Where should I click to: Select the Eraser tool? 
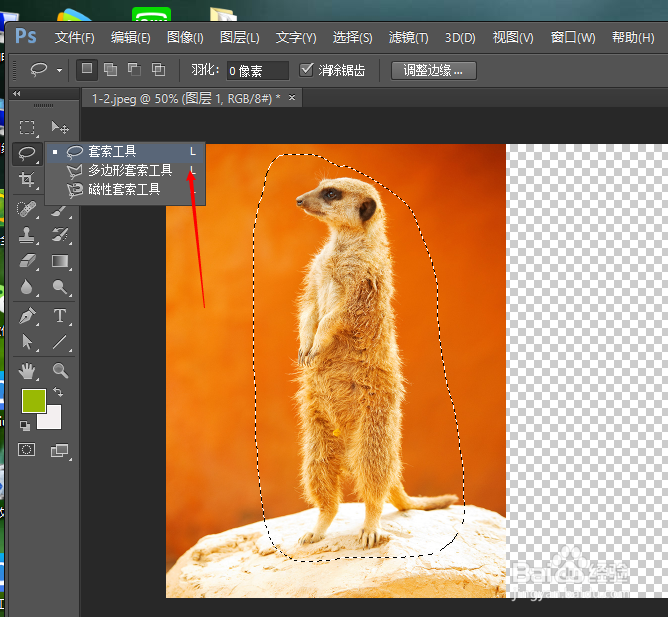coord(27,261)
